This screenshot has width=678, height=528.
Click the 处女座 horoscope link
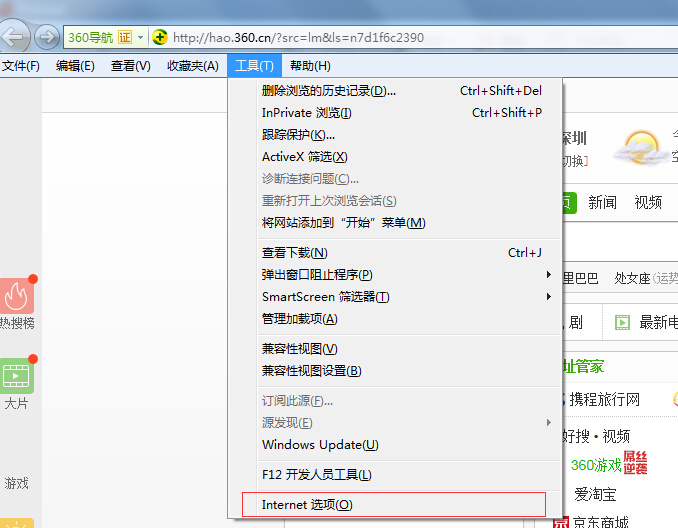pos(632,278)
